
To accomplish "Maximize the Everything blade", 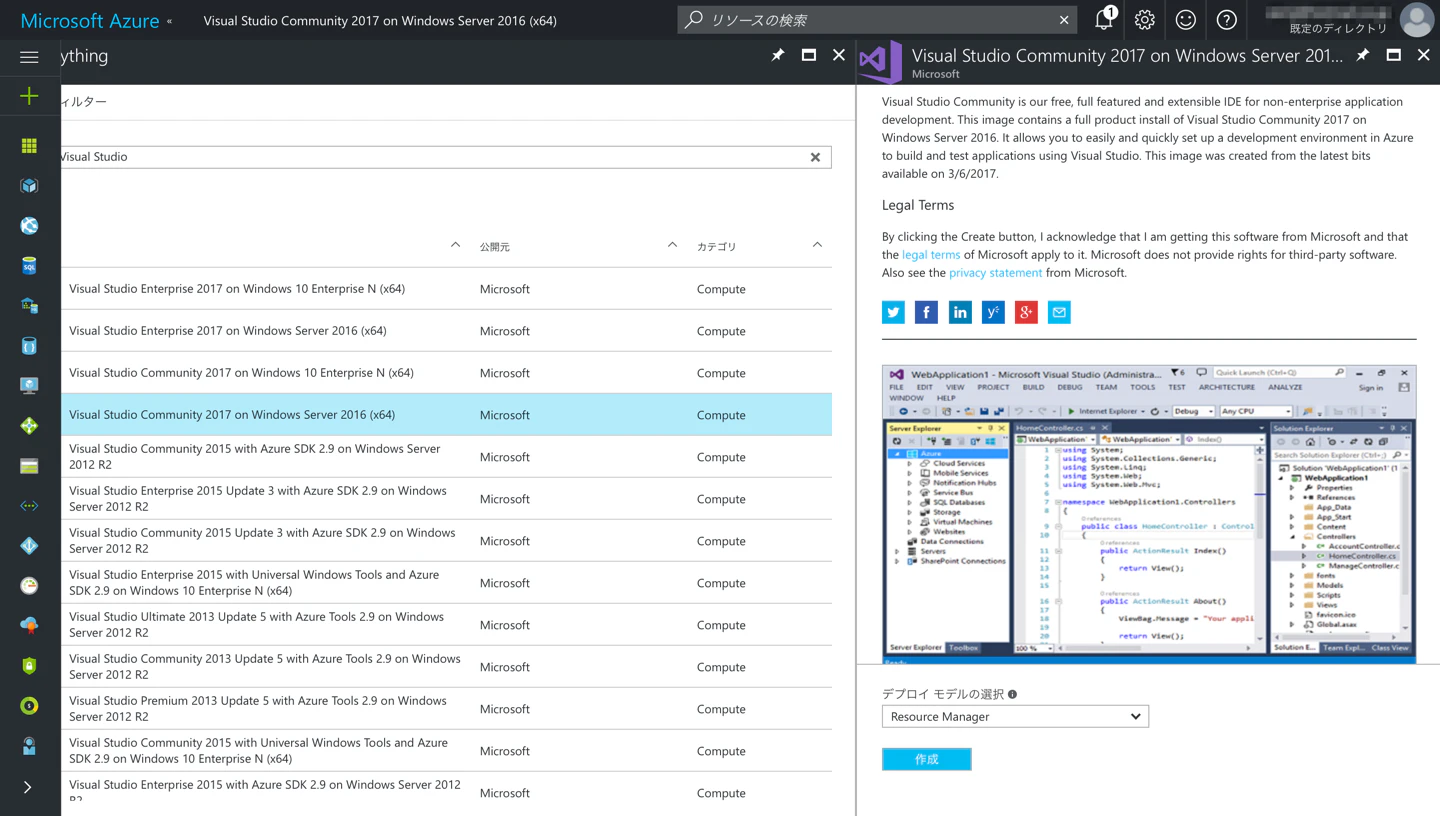I will tap(809, 55).
